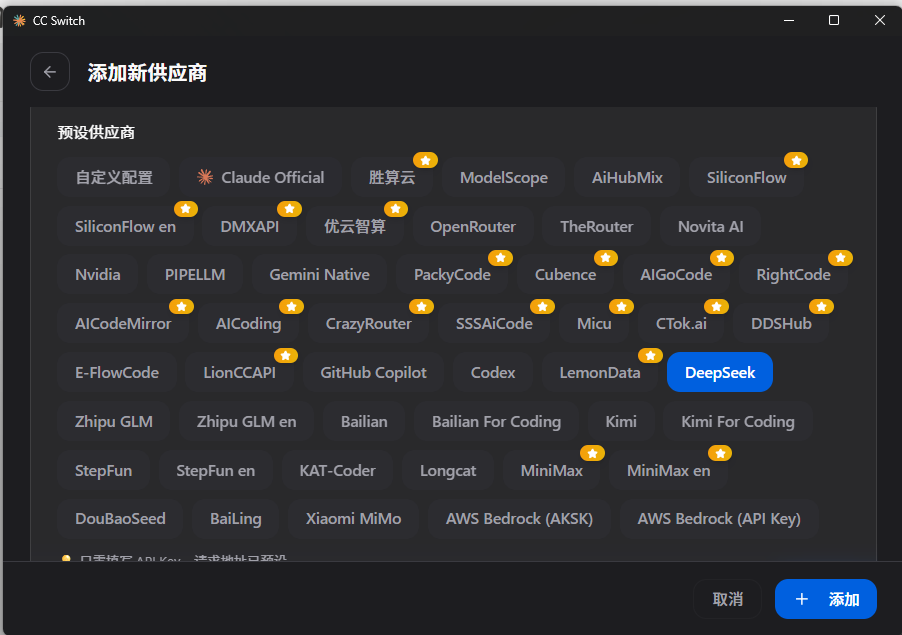Select the Cubence preset
The height and width of the screenshot is (635, 902).
click(x=565, y=274)
